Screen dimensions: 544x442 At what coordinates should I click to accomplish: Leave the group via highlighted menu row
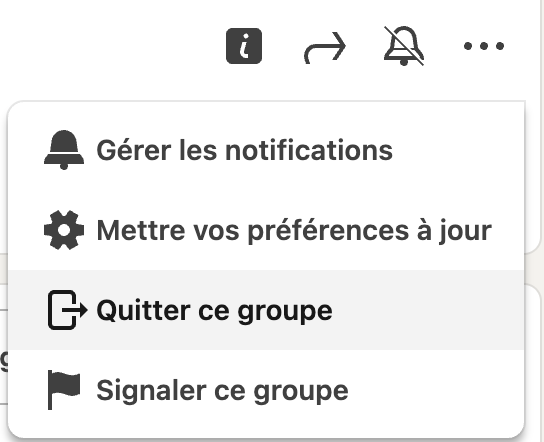tap(266, 310)
